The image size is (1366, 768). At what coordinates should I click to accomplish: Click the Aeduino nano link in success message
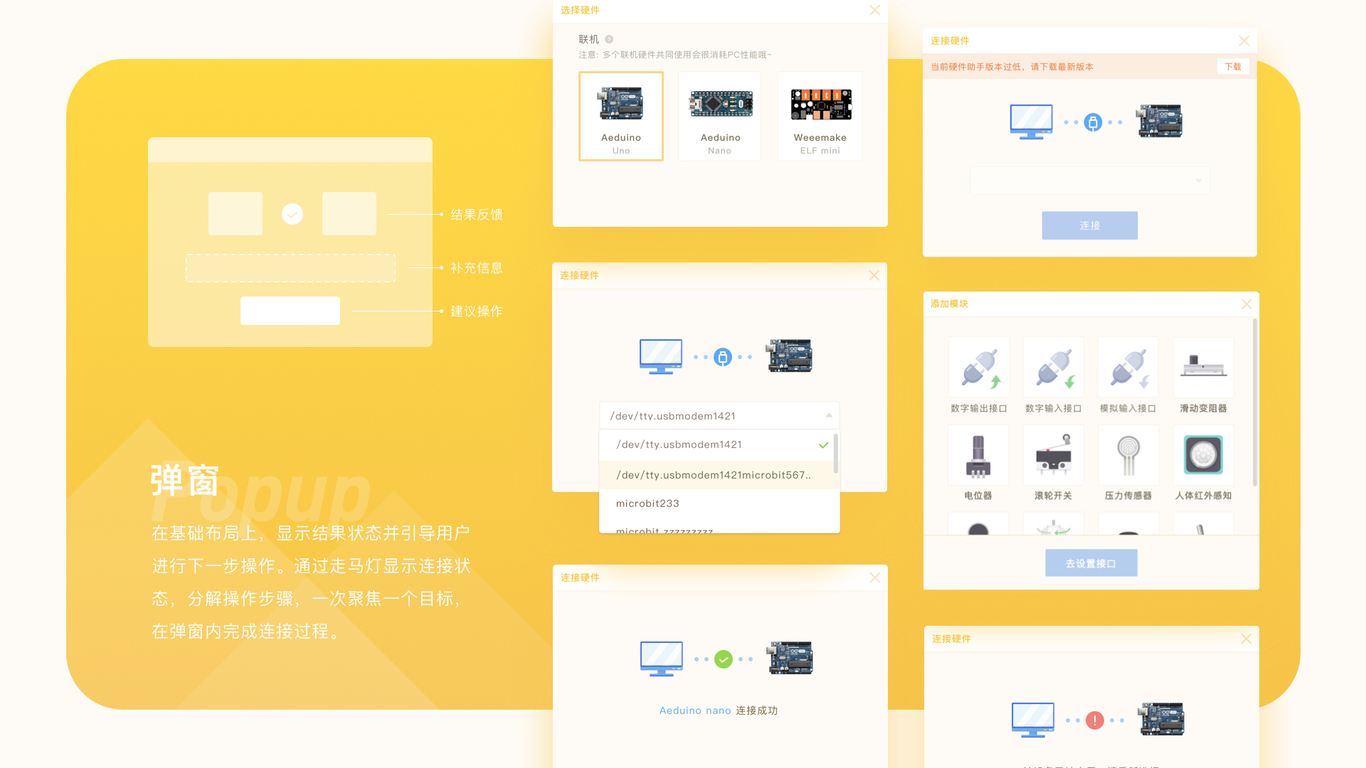pos(695,710)
